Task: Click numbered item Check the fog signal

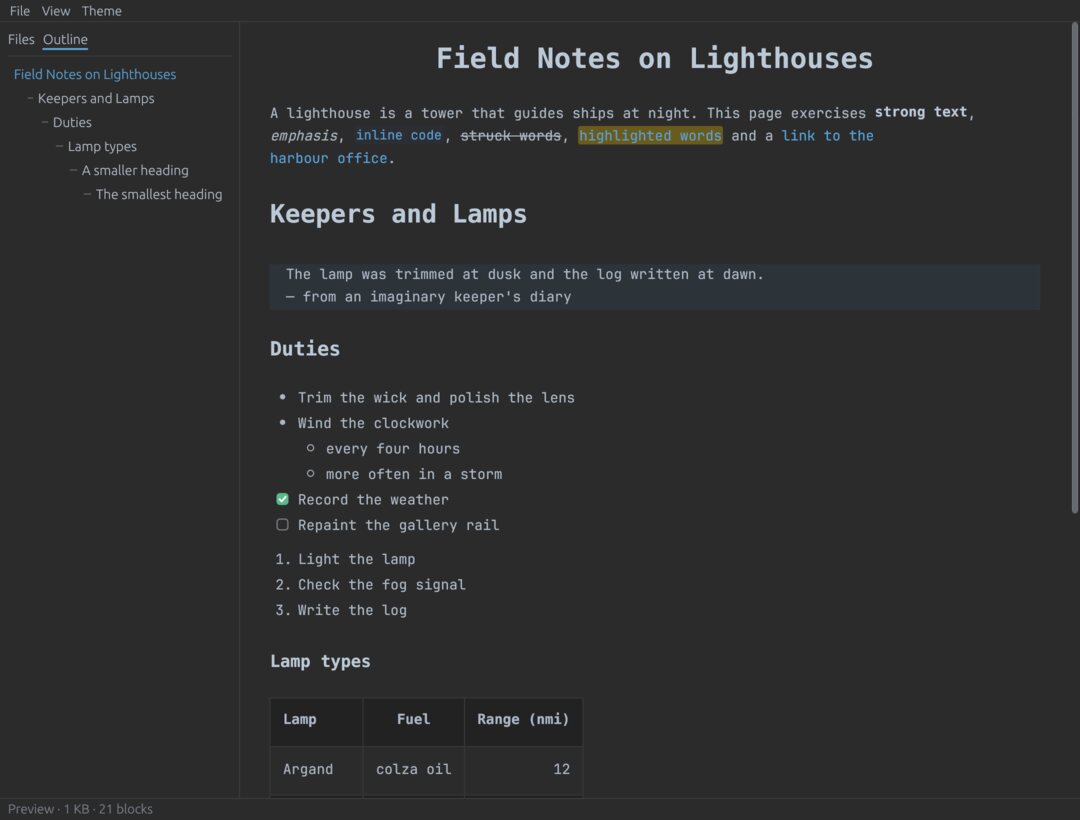Action: 382,585
